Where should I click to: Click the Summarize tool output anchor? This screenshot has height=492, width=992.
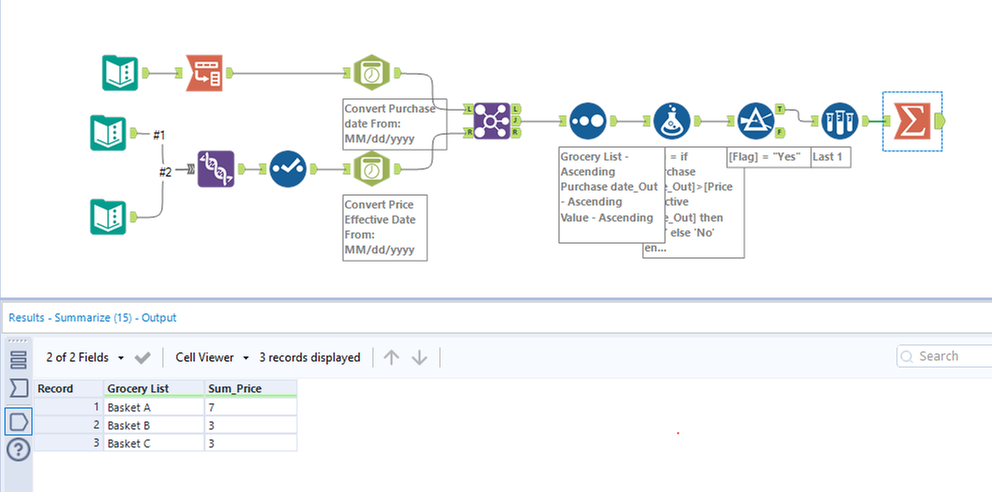click(x=939, y=120)
